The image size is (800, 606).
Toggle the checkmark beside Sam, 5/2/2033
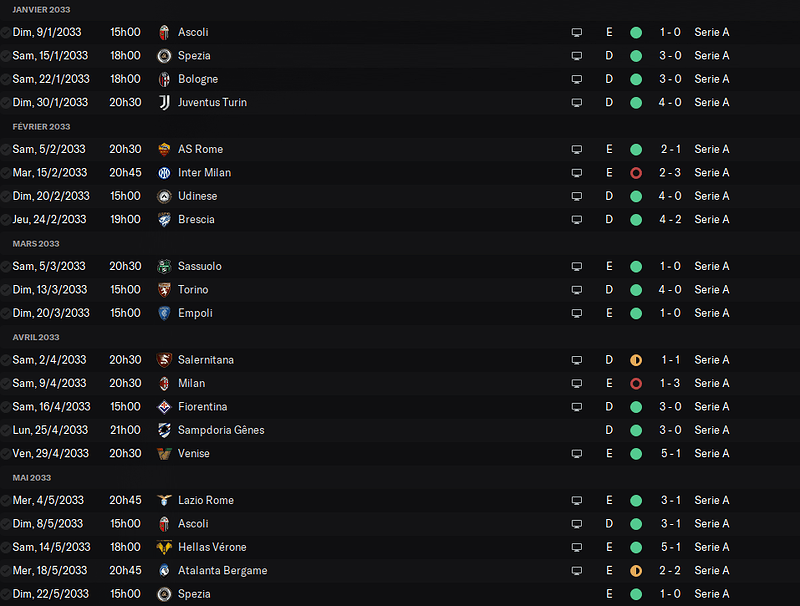tap(6, 149)
